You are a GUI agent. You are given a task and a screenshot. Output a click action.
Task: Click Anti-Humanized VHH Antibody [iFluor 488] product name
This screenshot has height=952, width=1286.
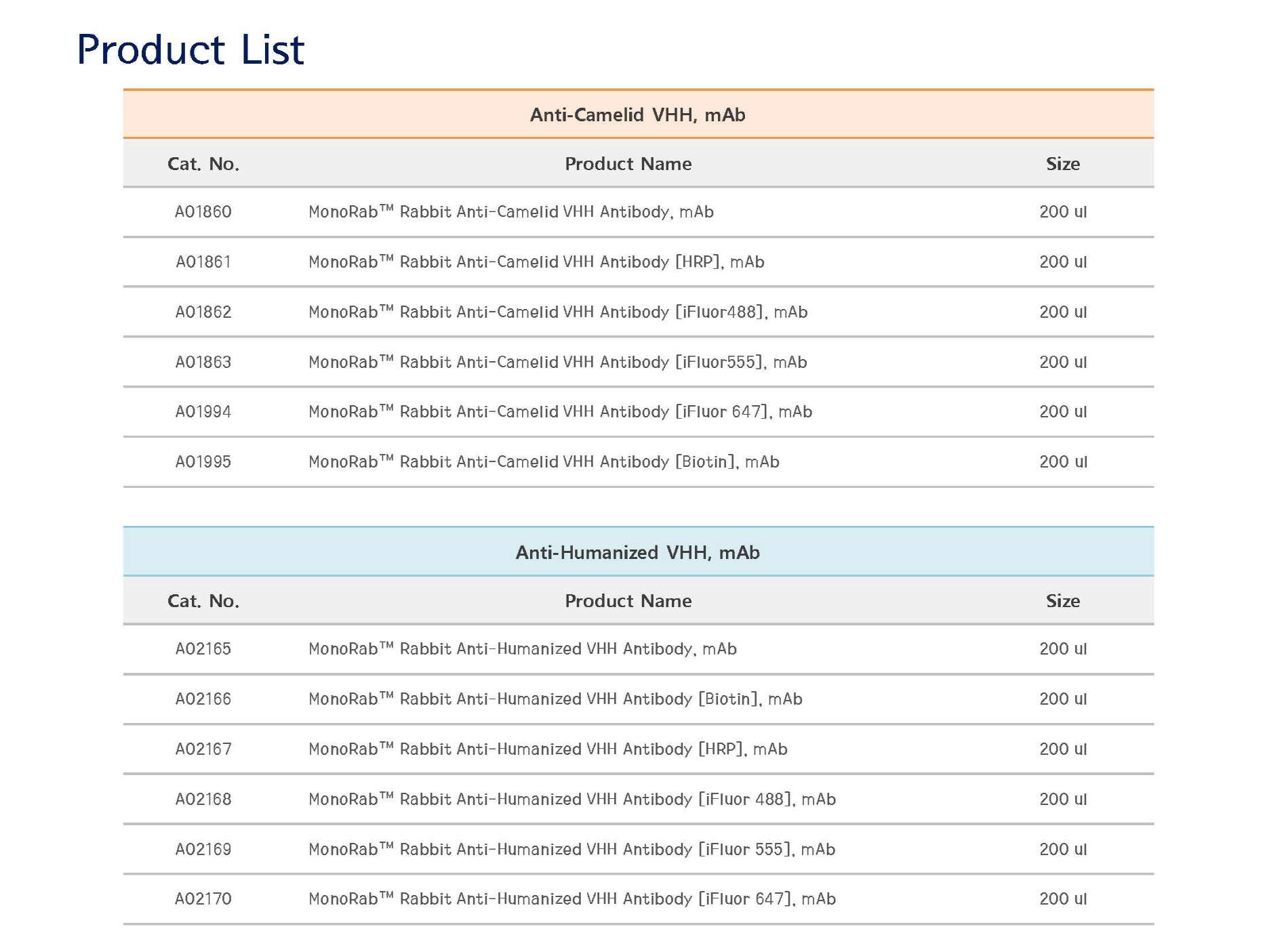[x=572, y=799]
